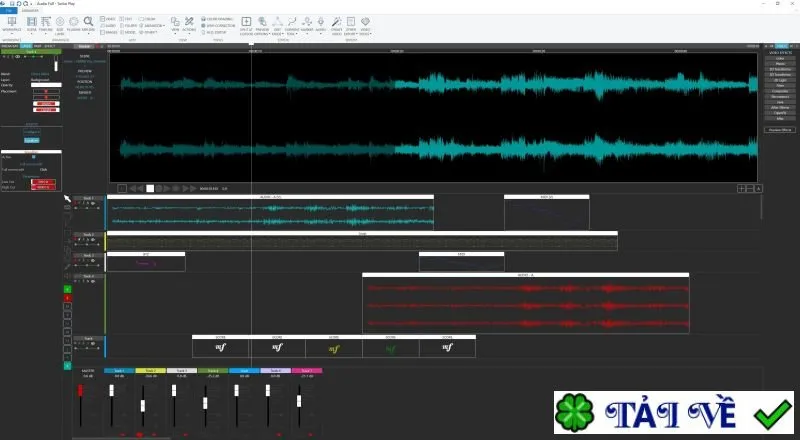The image size is (800, 440).
Task: Click the blue button in the left panel
Action: point(32,140)
